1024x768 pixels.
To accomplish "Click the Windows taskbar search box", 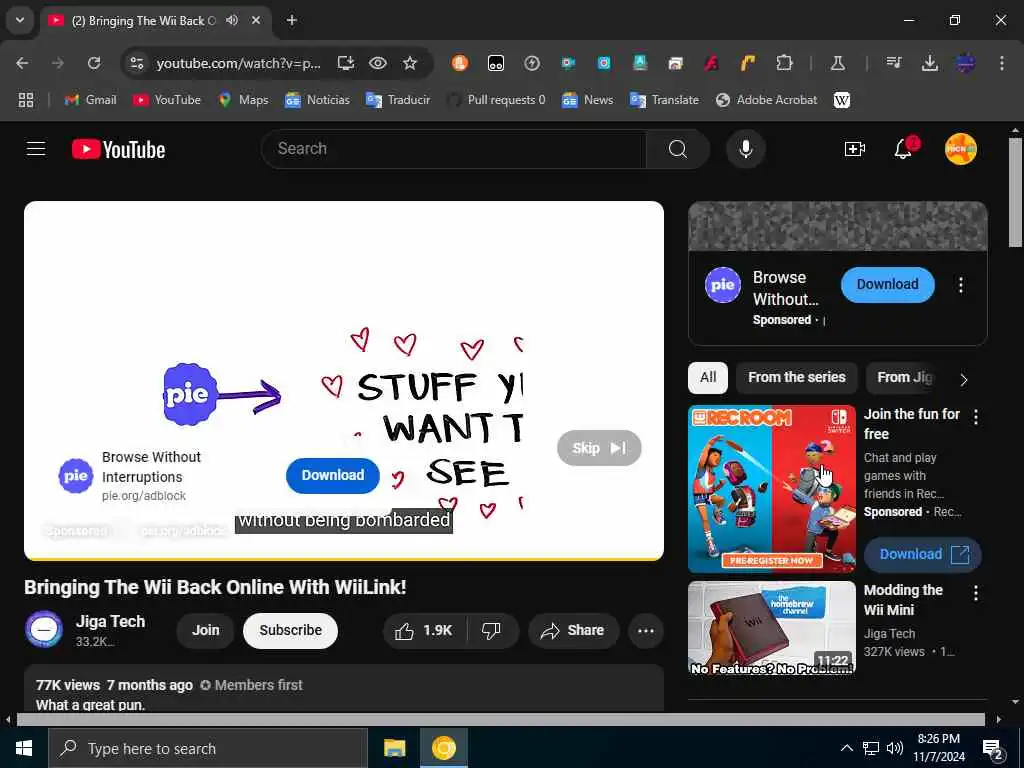I will tap(208, 748).
